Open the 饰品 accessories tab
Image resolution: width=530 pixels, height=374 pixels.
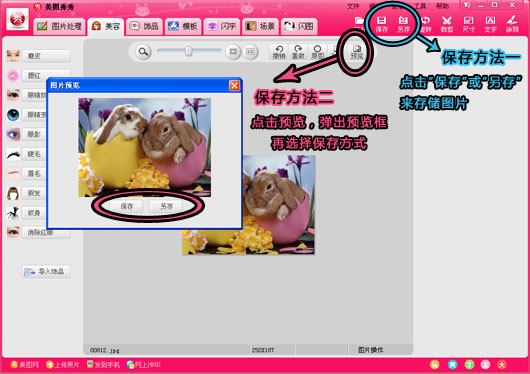tap(145, 26)
